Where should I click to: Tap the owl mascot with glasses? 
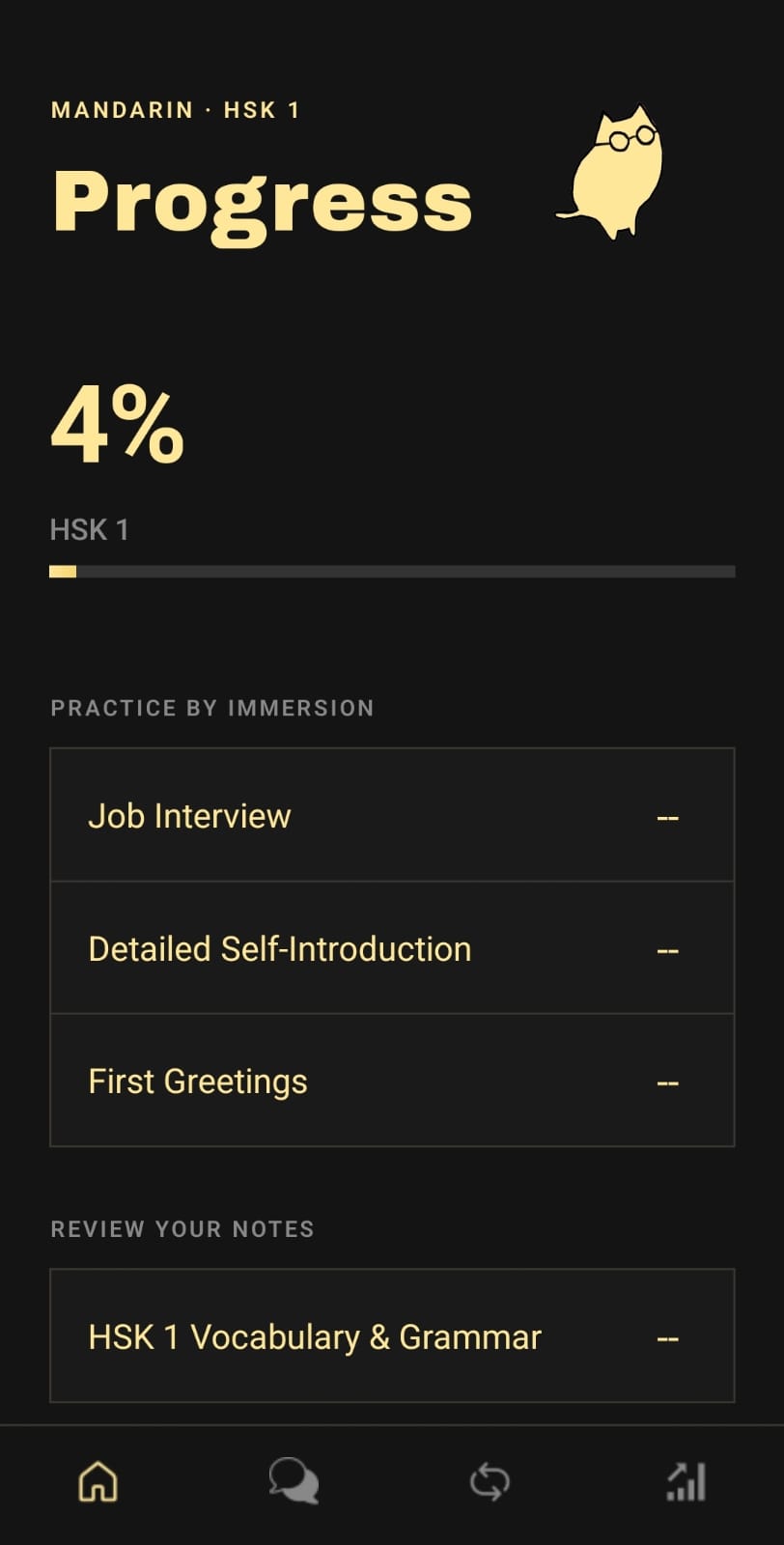[612, 172]
